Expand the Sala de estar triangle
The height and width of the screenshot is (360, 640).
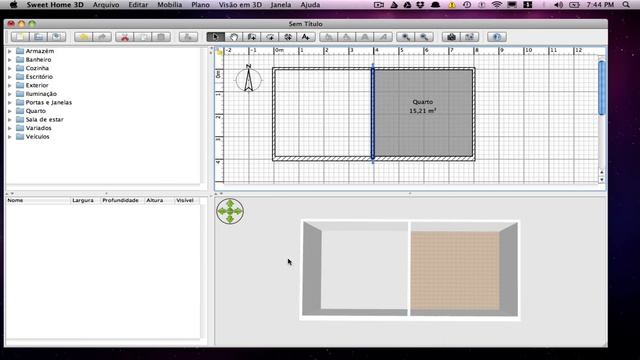pyautogui.click(x=10, y=120)
